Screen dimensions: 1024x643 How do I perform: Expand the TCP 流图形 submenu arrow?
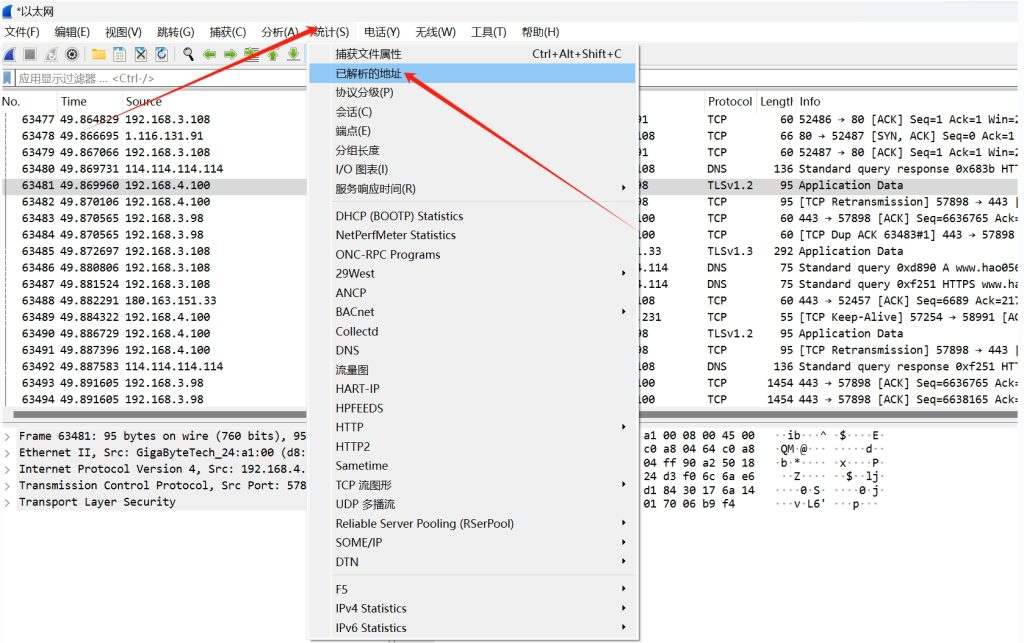624,485
